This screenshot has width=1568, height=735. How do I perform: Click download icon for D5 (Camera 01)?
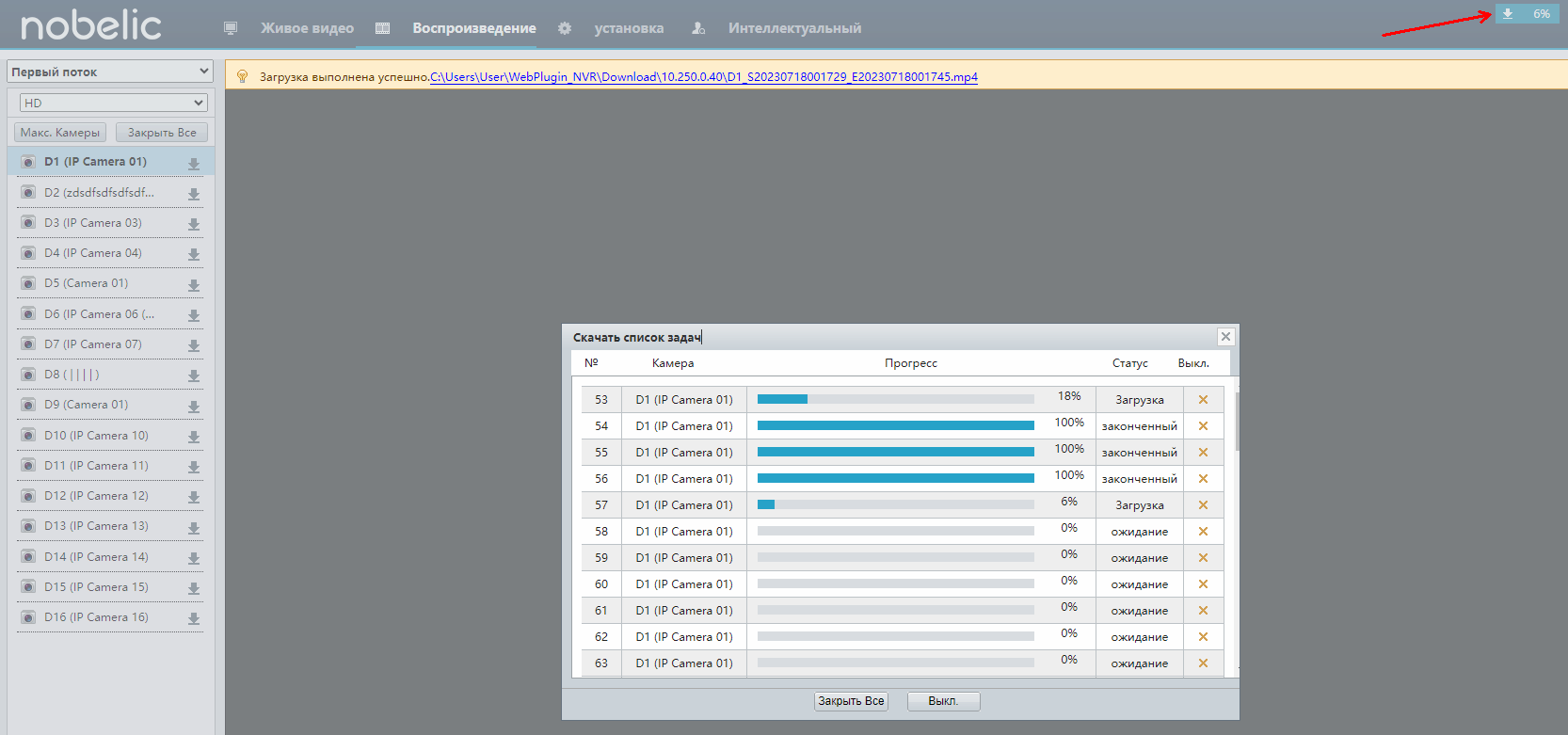click(x=194, y=285)
